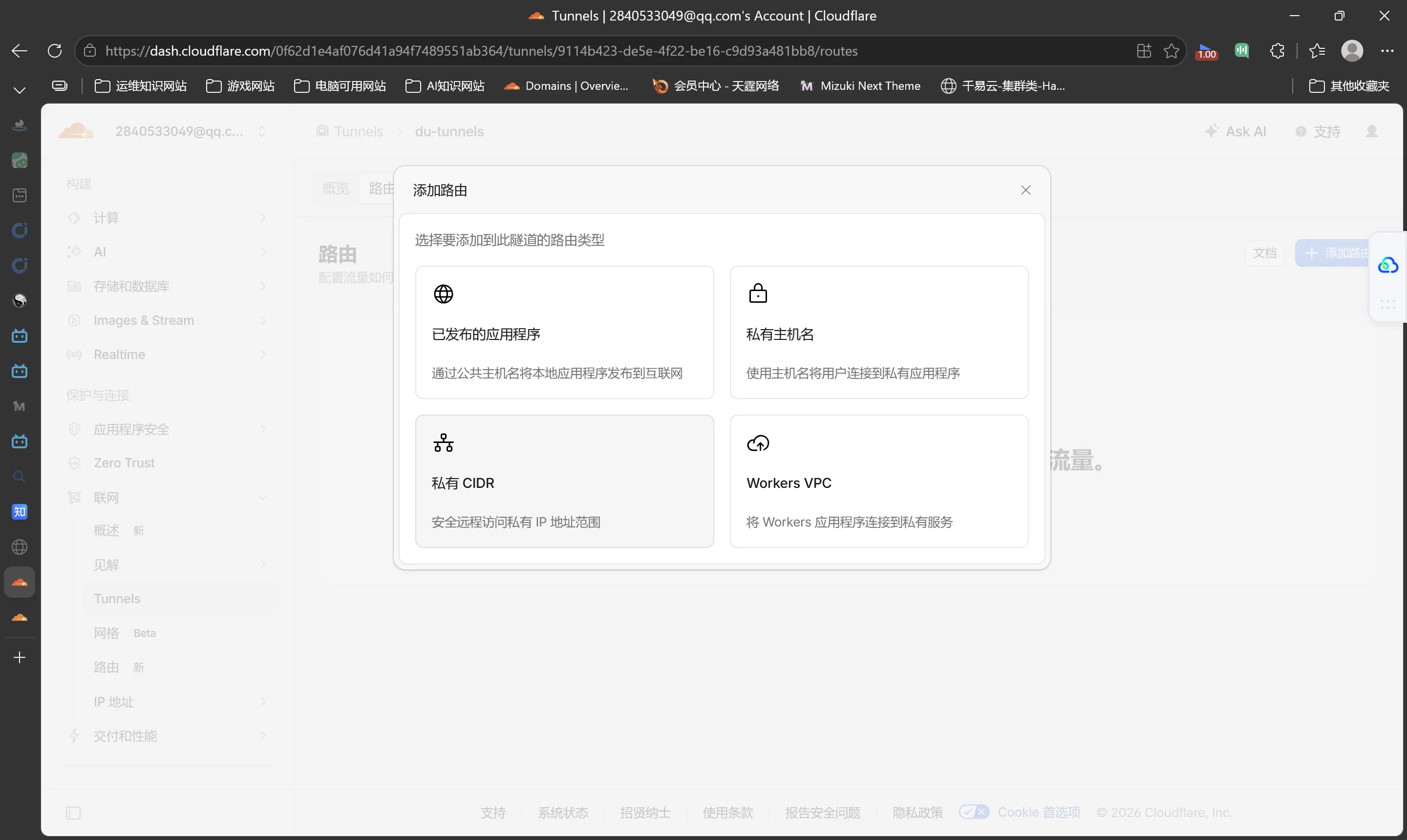Screen dimensions: 1407x840
Task: Open the Mizuki Next Theme bookmark
Action: (x=860, y=86)
